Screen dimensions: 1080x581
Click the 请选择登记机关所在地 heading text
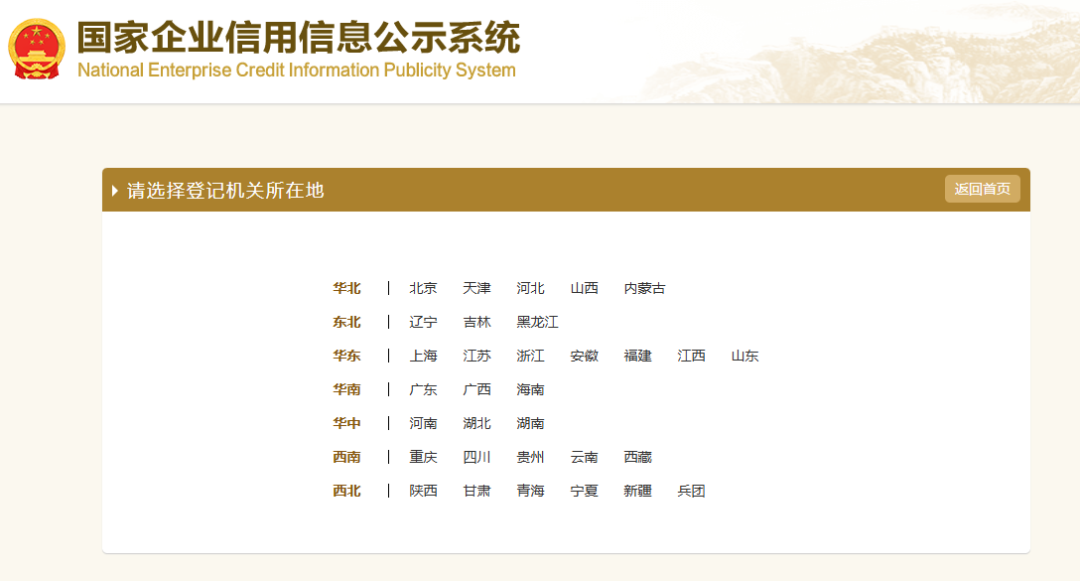[x=225, y=191]
